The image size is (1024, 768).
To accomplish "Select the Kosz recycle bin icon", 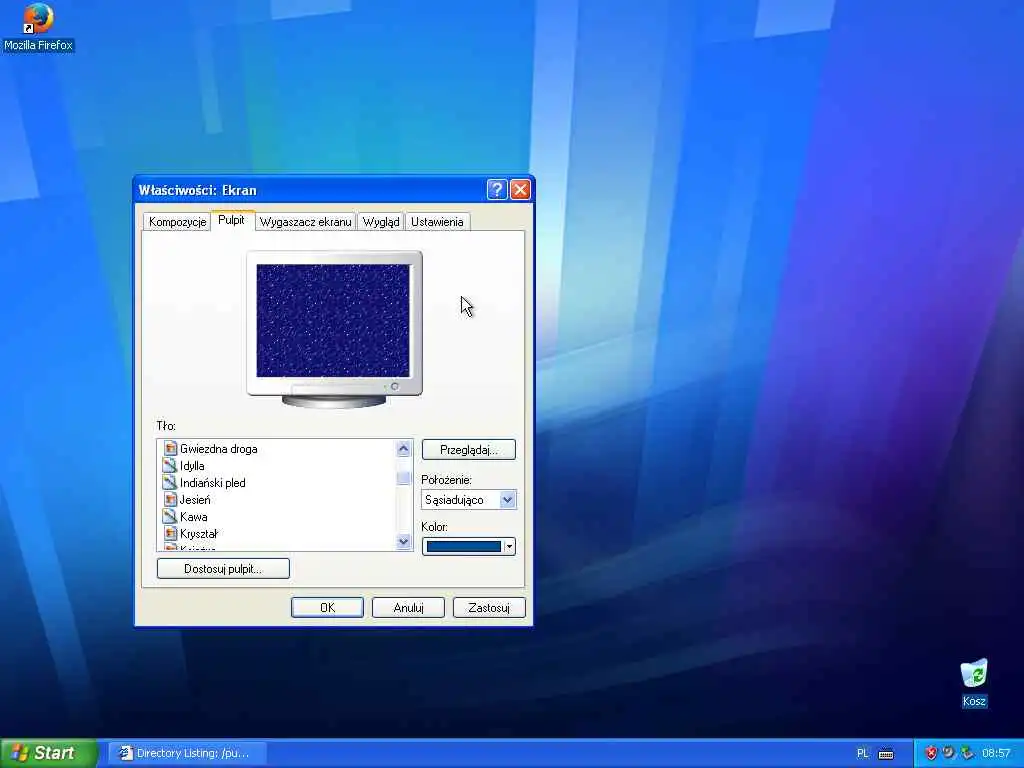I will click(974, 674).
